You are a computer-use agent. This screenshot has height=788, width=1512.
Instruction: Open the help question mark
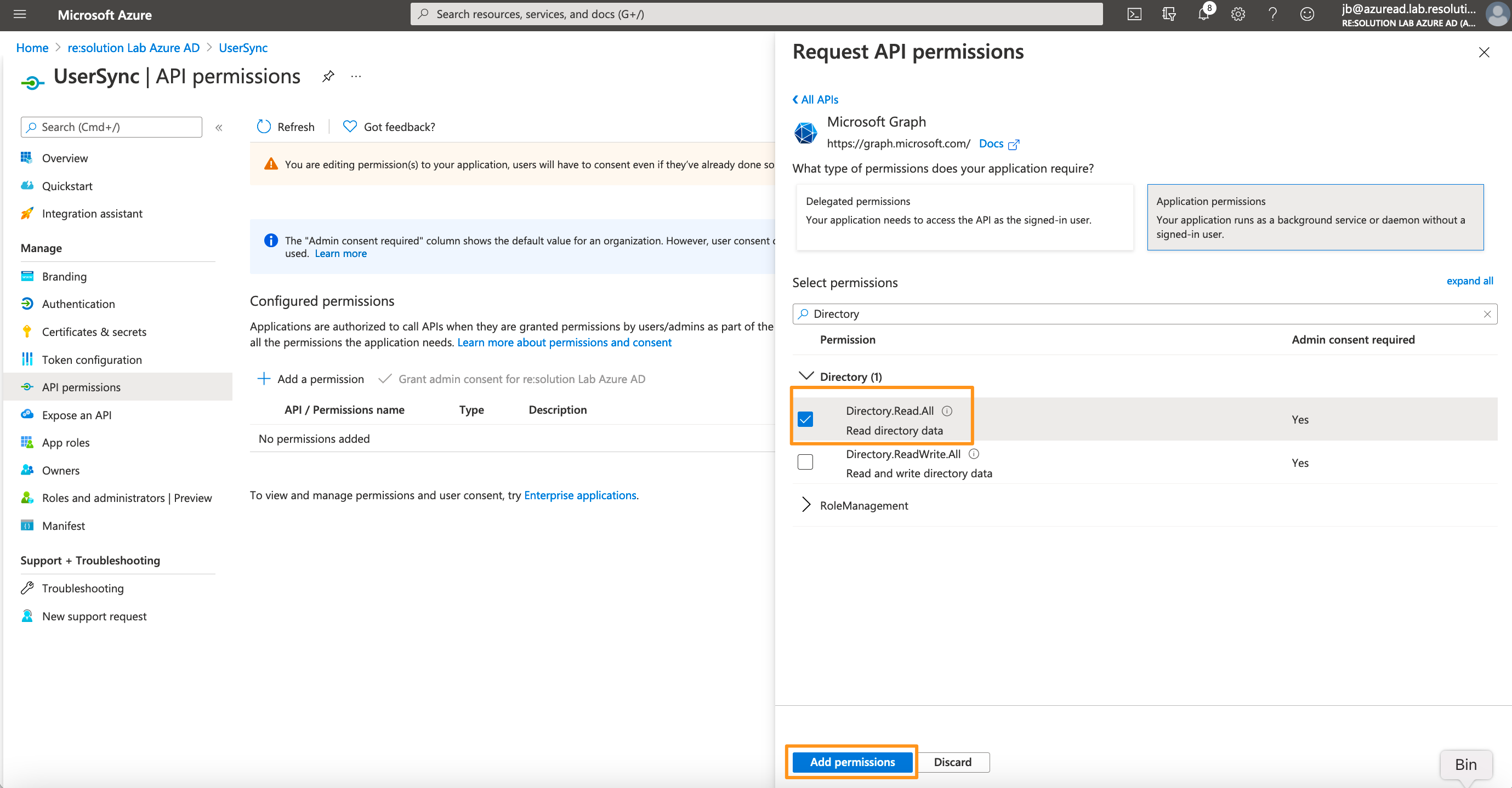pyautogui.click(x=1272, y=15)
